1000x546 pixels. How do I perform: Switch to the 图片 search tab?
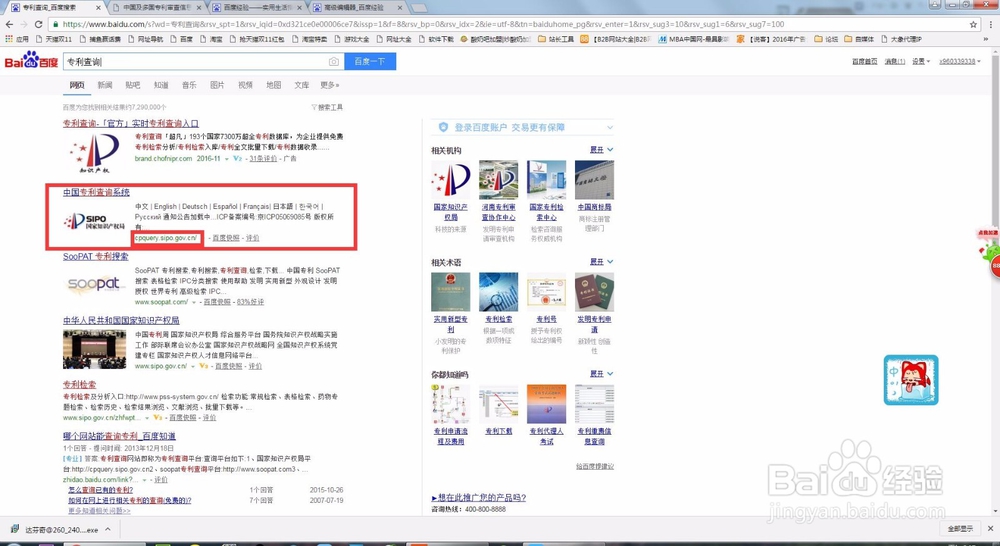(x=217, y=85)
